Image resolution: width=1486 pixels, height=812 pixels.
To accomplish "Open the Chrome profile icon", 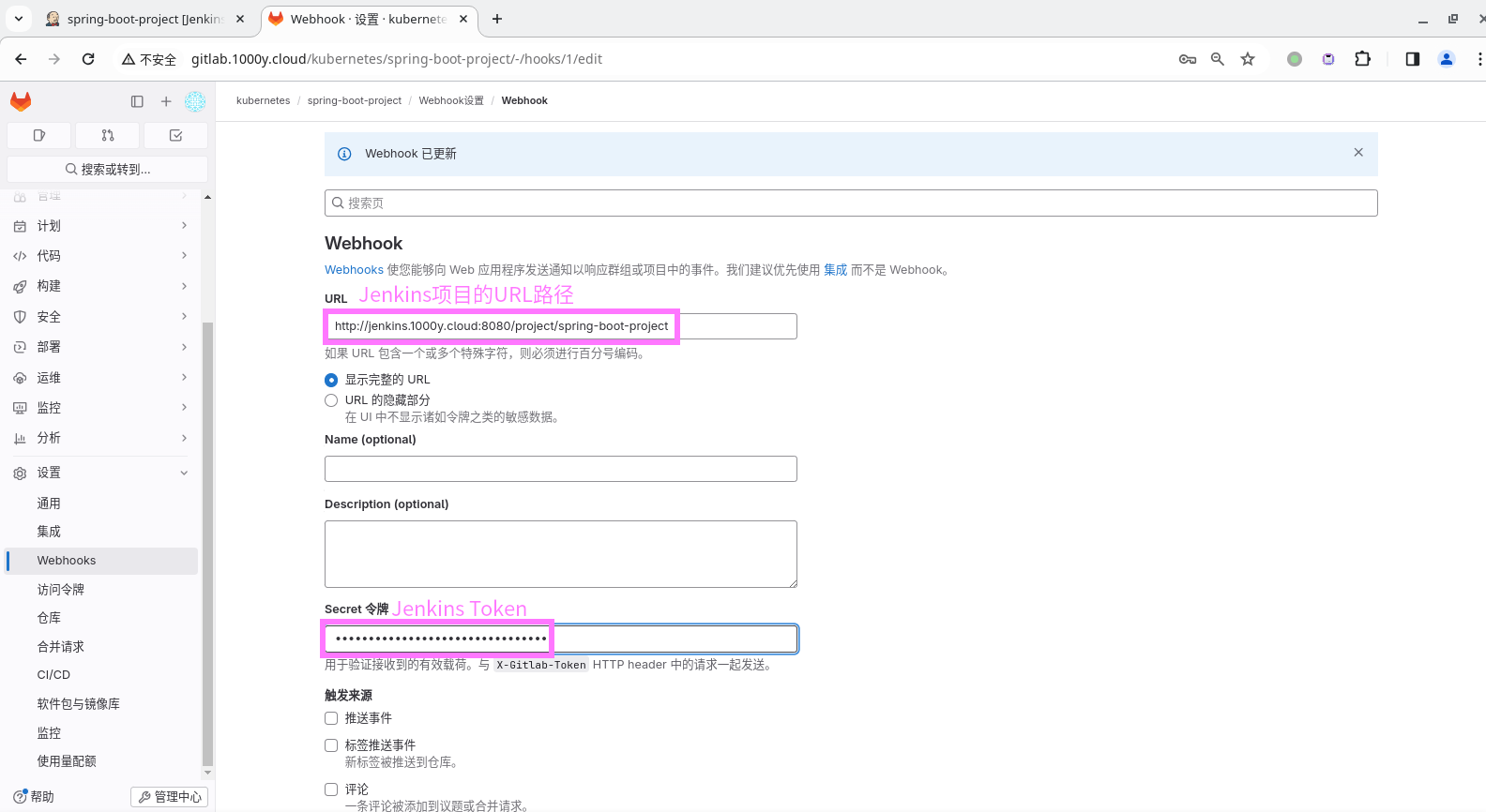I will pos(1447,59).
